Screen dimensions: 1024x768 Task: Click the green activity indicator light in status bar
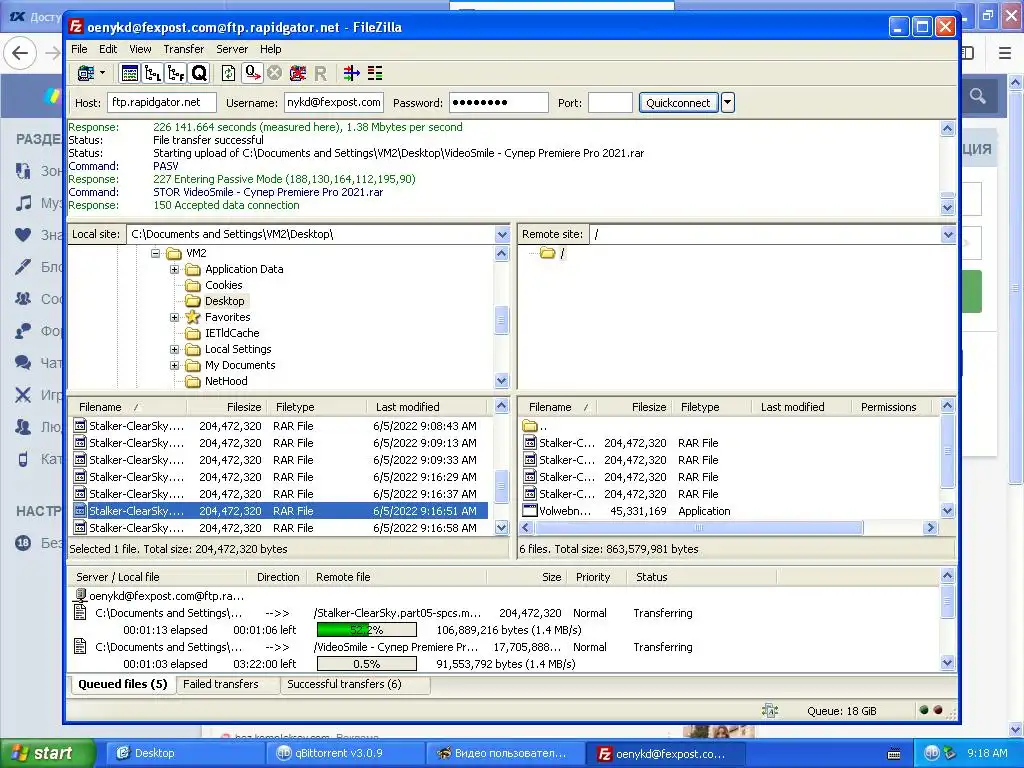tap(923, 710)
